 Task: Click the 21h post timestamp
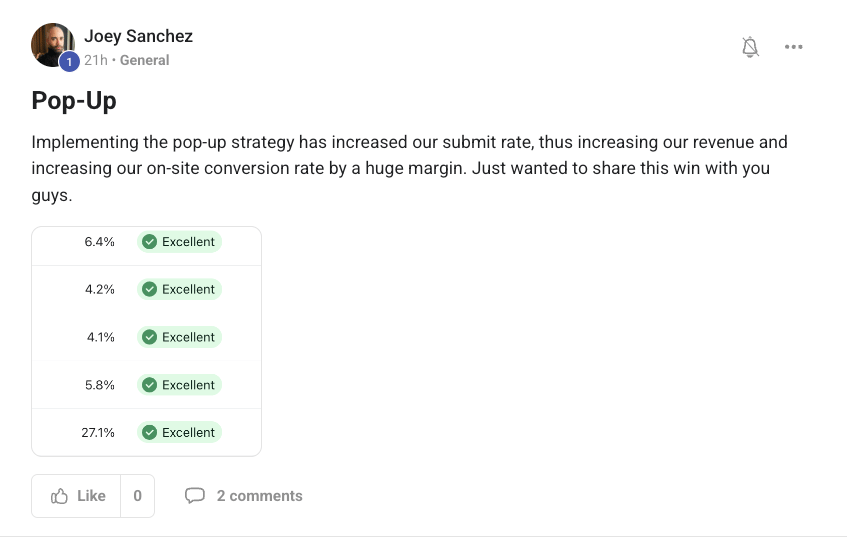coord(96,60)
